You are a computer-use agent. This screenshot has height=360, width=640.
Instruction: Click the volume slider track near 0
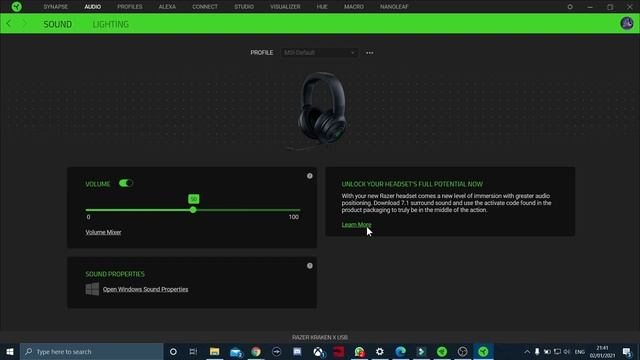click(87, 210)
